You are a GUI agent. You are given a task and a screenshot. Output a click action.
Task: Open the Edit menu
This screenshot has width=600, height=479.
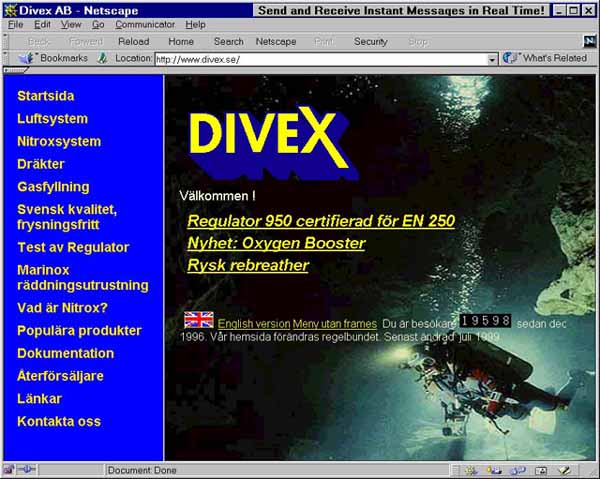tap(42, 24)
